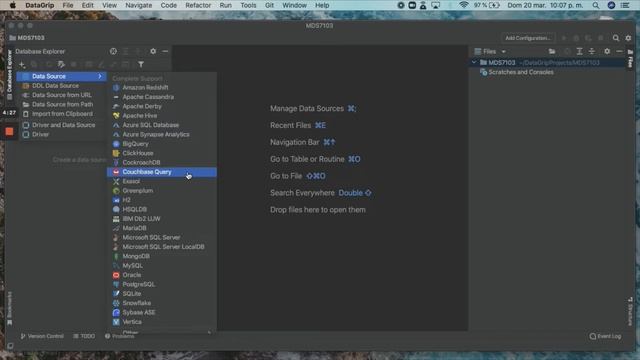Viewport: 640px width, 360px height.
Task: Select HSQLDB data source
Action: pyautogui.click(x=162, y=209)
